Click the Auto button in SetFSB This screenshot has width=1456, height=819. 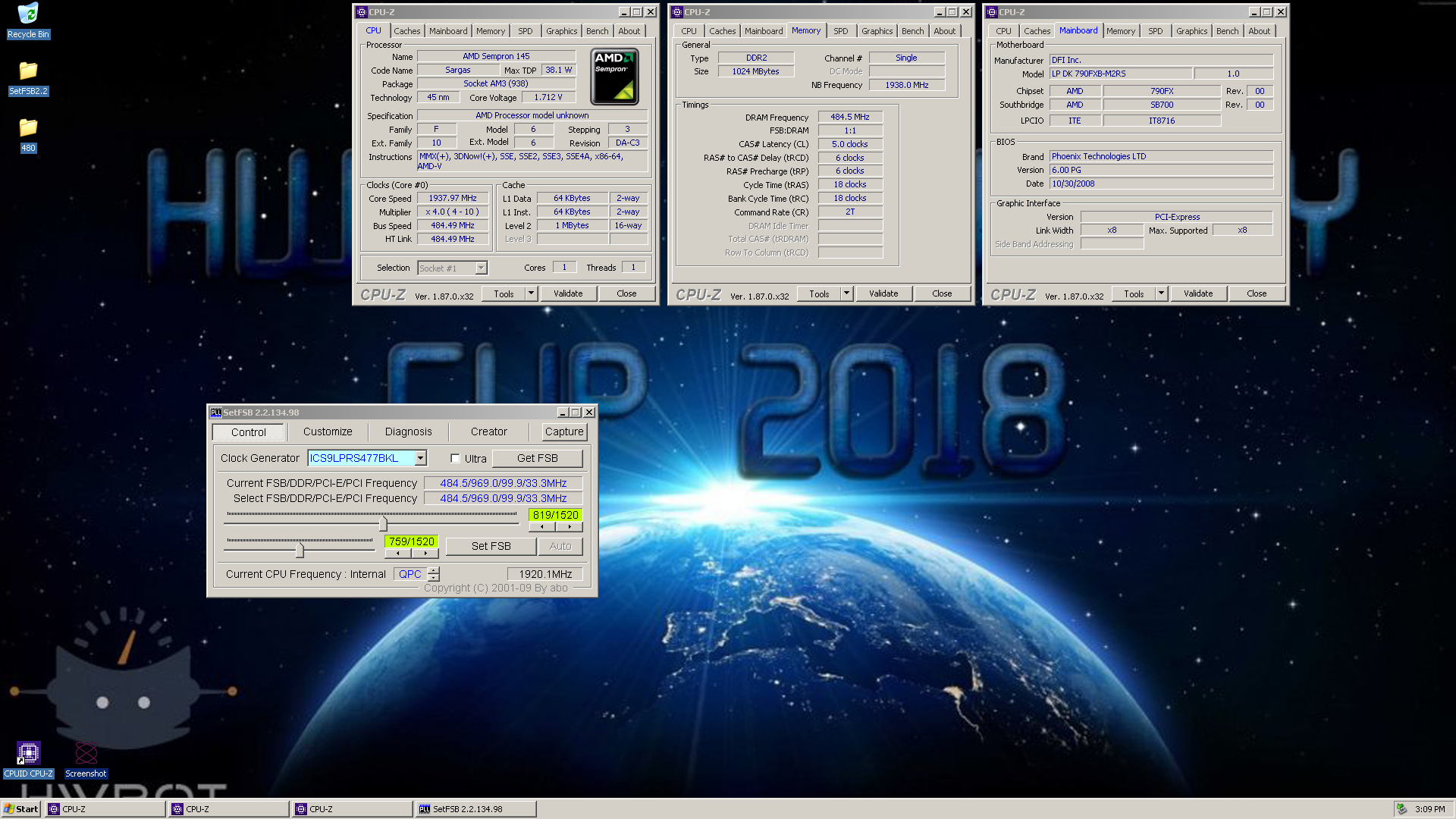560,546
